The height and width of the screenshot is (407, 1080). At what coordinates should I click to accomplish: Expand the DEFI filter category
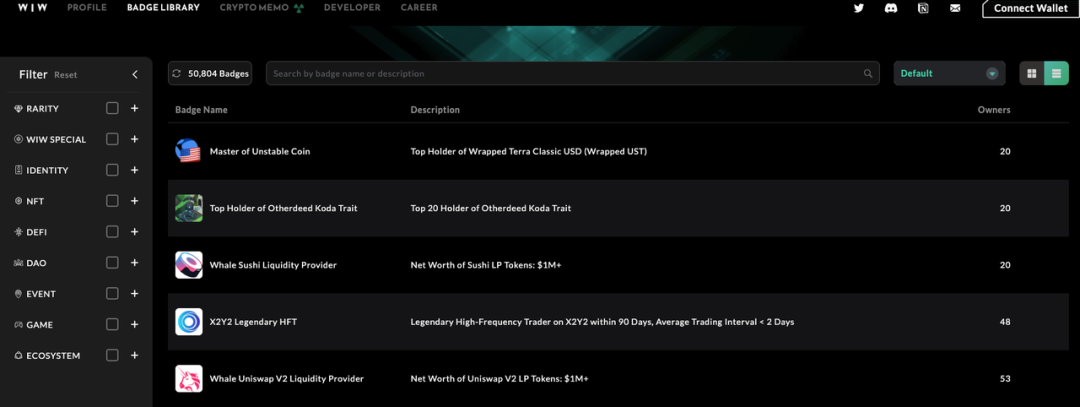pos(134,232)
